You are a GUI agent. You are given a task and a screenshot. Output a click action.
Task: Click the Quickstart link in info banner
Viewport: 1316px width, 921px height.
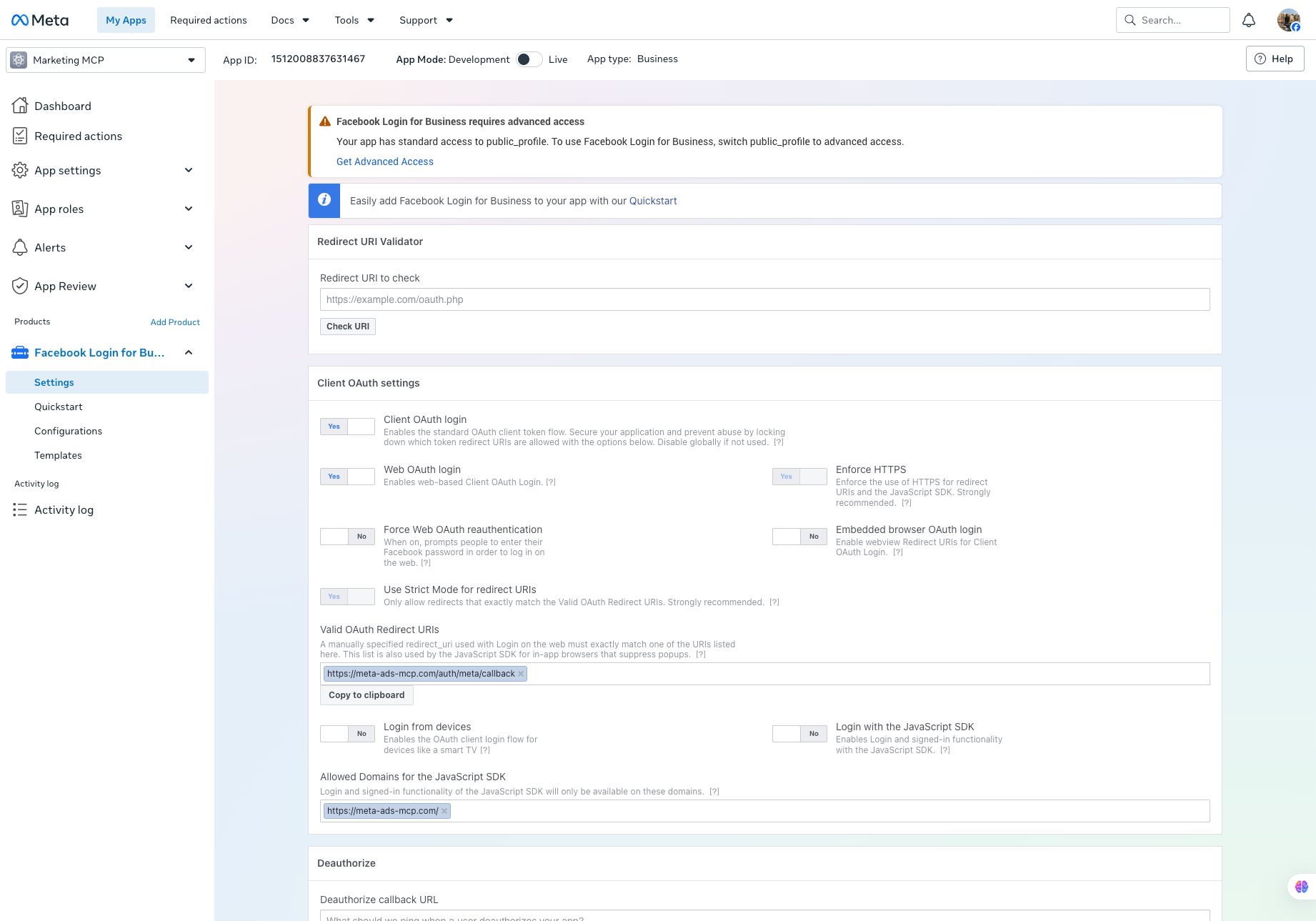point(653,201)
